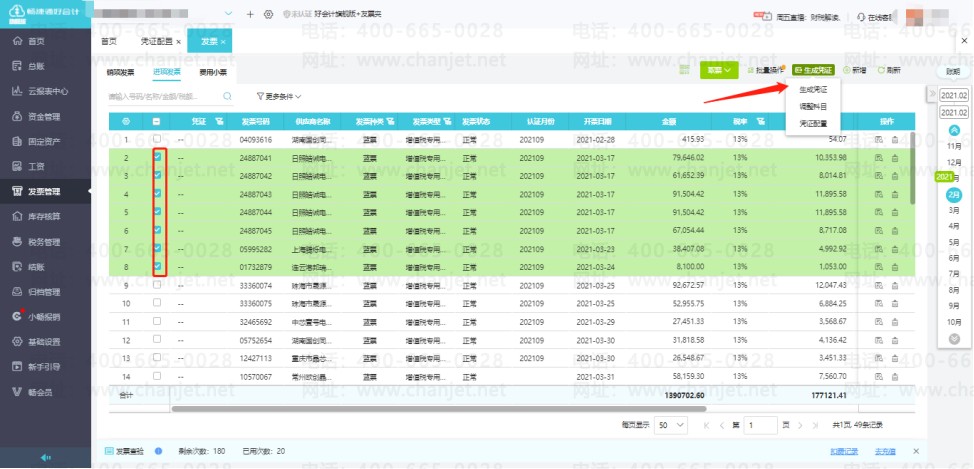The height and width of the screenshot is (469, 974).
Task: Click the view detail icon in row 9
Action: 879,284
